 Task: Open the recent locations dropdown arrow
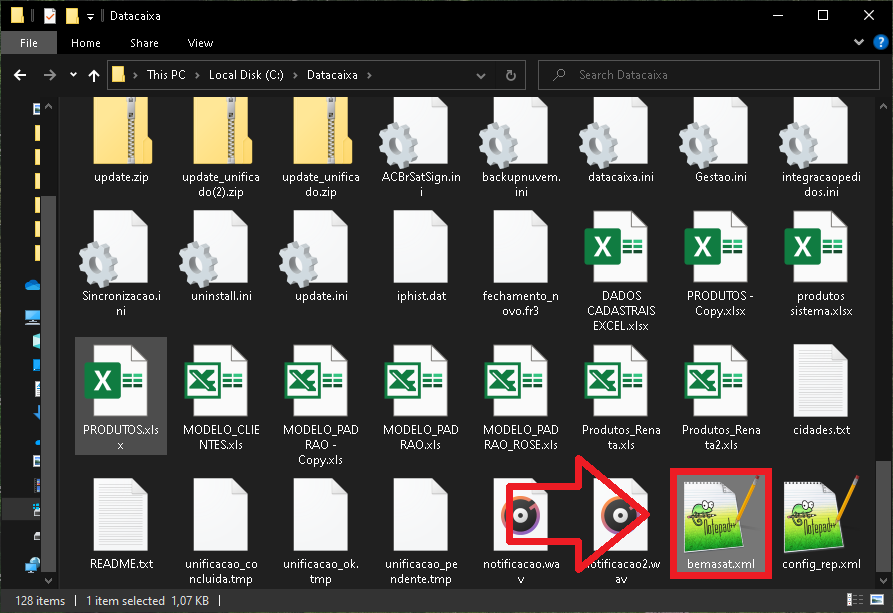coord(73,75)
